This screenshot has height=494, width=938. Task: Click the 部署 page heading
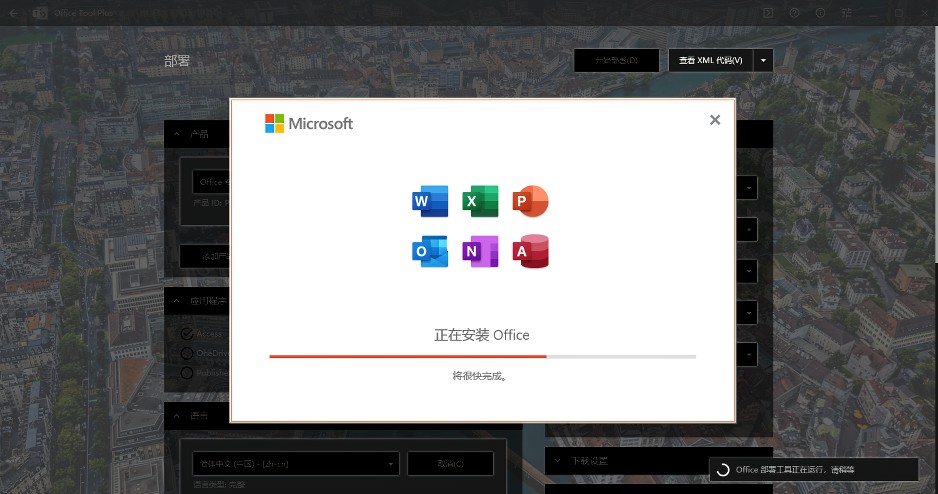pyautogui.click(x=176, y=61)
